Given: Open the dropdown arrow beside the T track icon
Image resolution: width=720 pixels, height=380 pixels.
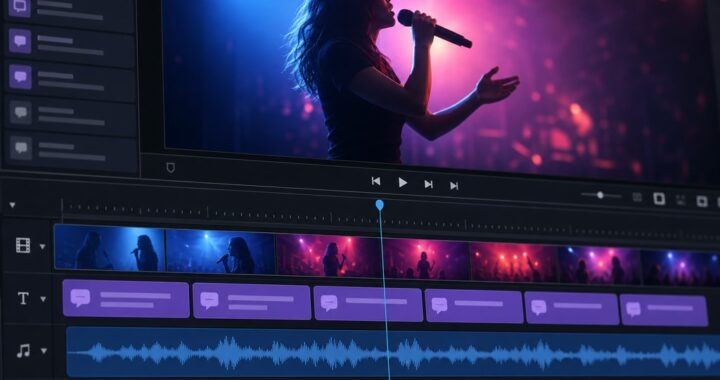Looking at the screenshot, I should [x=43, y=299].
